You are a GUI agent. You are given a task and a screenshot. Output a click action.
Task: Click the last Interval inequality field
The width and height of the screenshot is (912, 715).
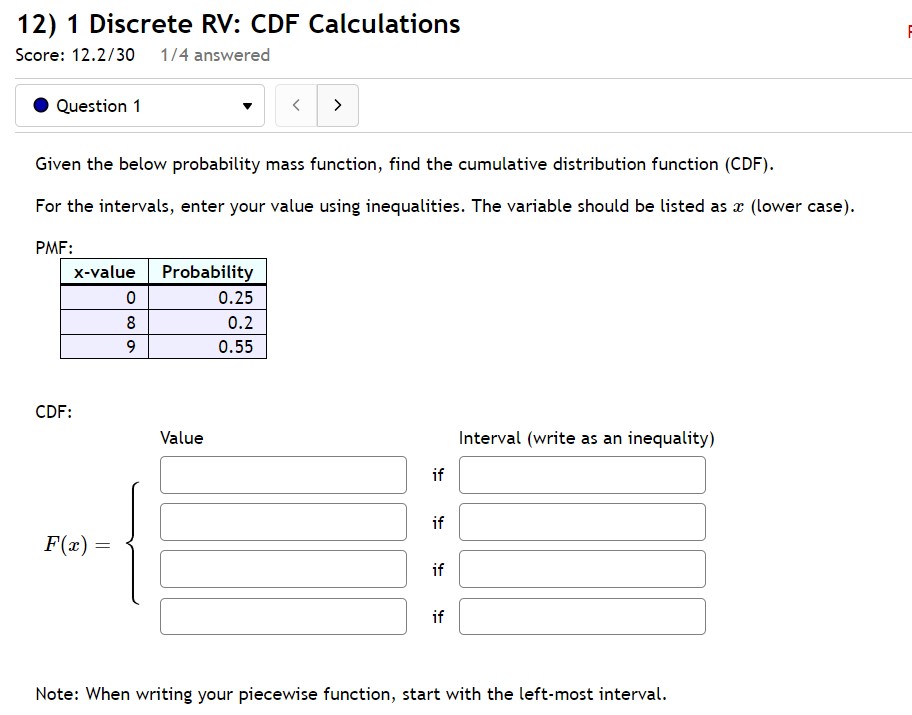click(x=581, y=616)
